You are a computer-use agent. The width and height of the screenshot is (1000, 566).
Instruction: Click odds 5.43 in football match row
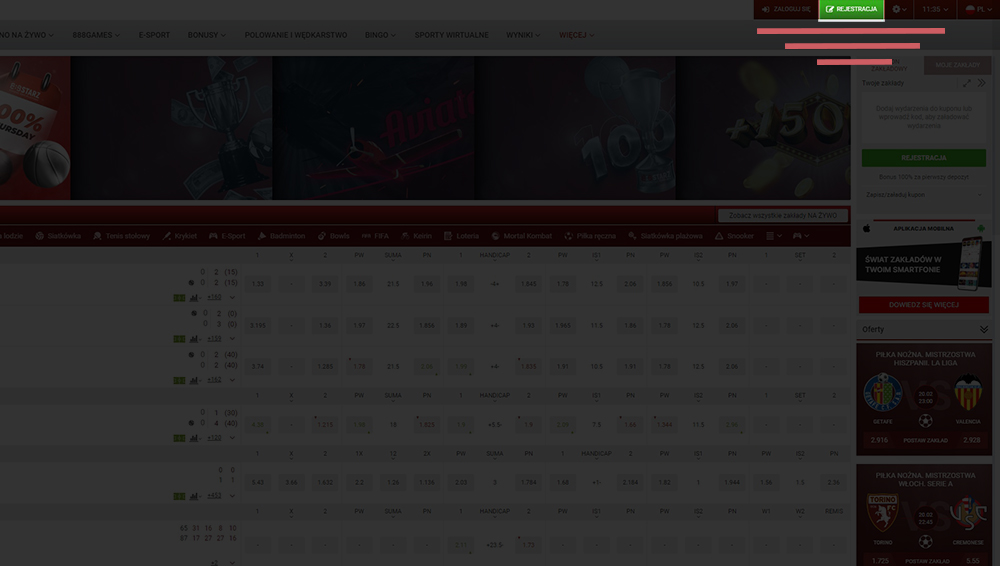point(258,482)
